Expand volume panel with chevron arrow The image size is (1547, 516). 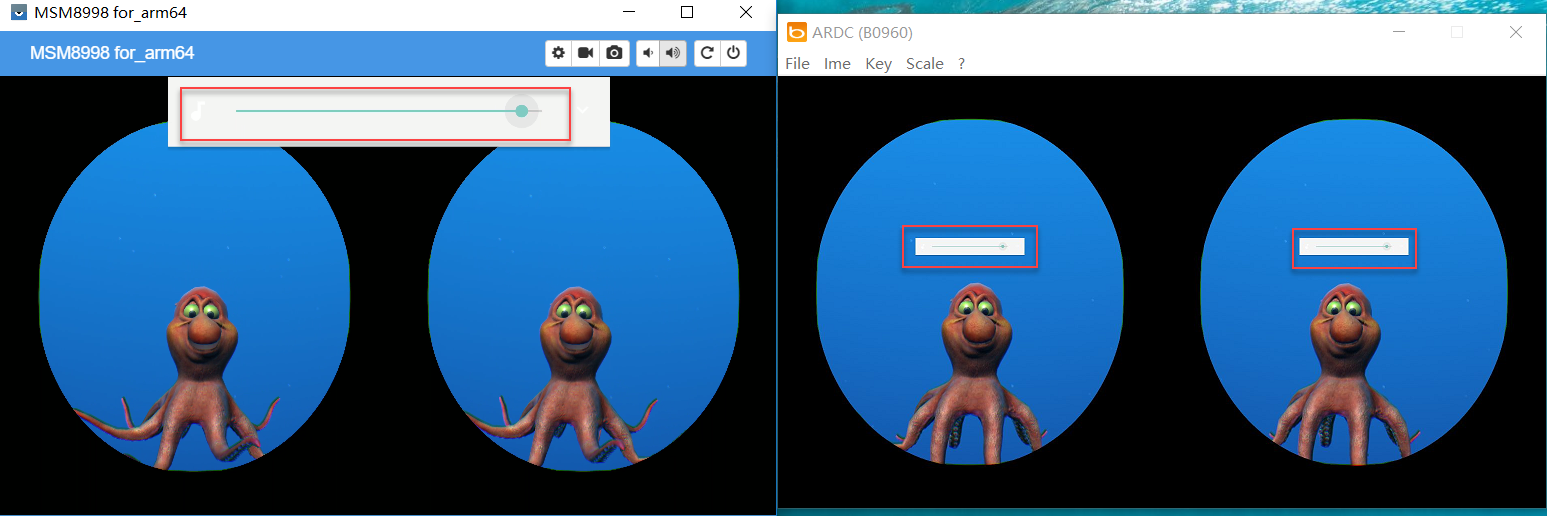(583, 111)
